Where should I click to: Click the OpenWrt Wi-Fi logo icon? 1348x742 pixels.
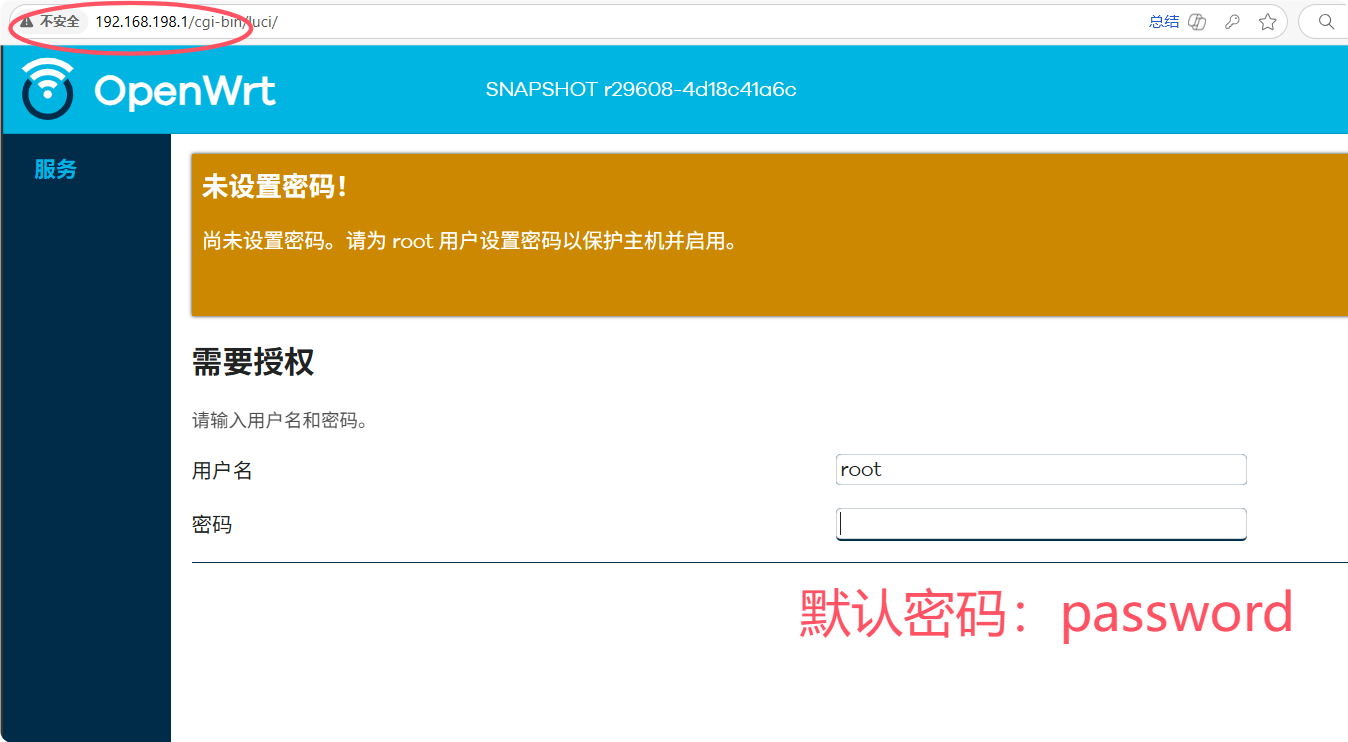pos(48,89)
